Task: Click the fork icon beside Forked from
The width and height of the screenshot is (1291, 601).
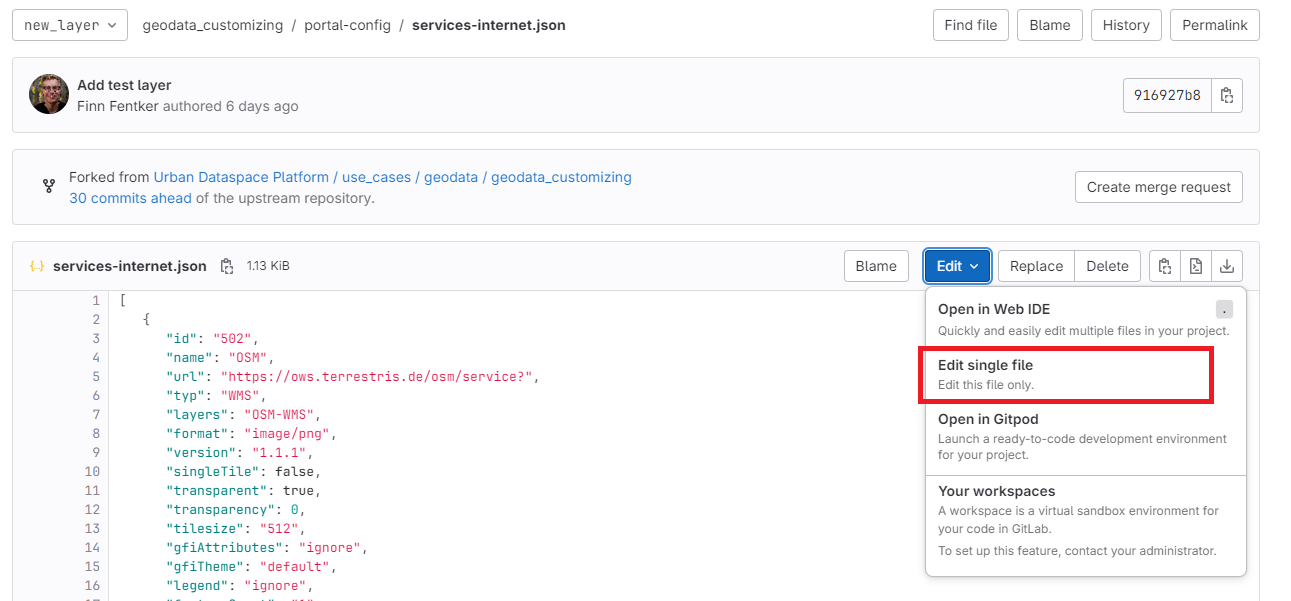Action: [x=48, y=186]
